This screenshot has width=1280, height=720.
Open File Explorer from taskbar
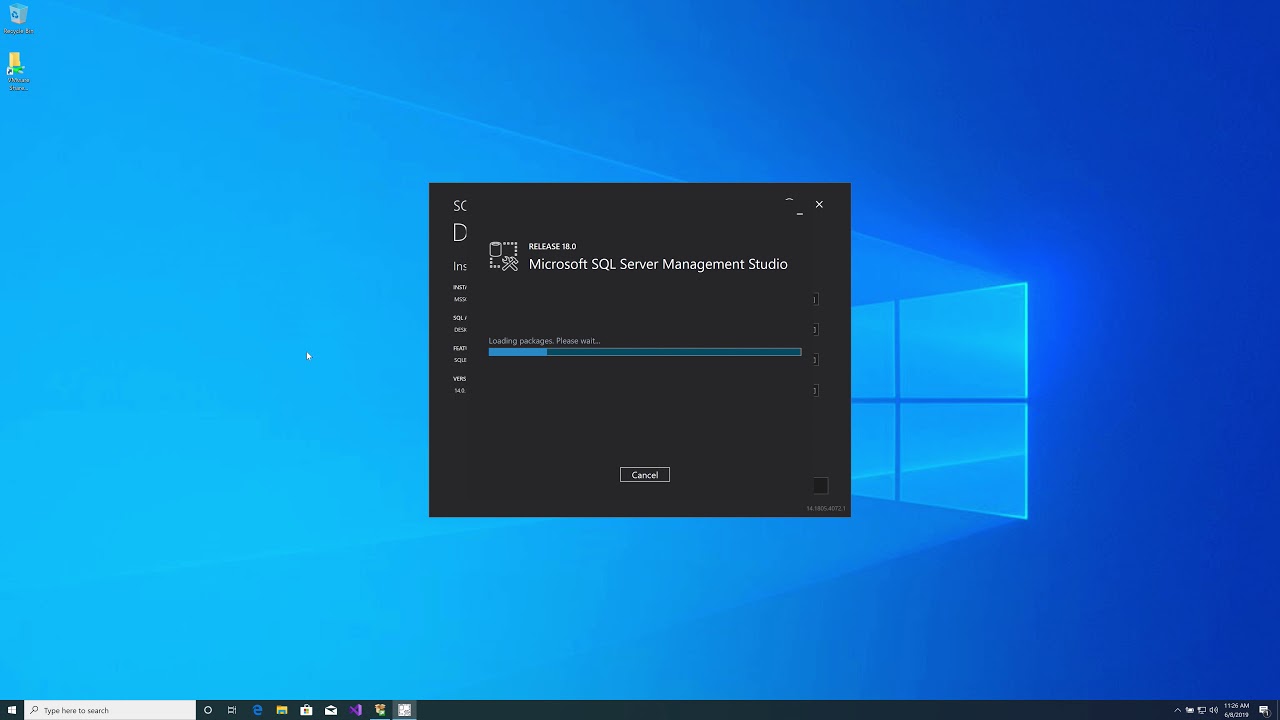(282, 710)
